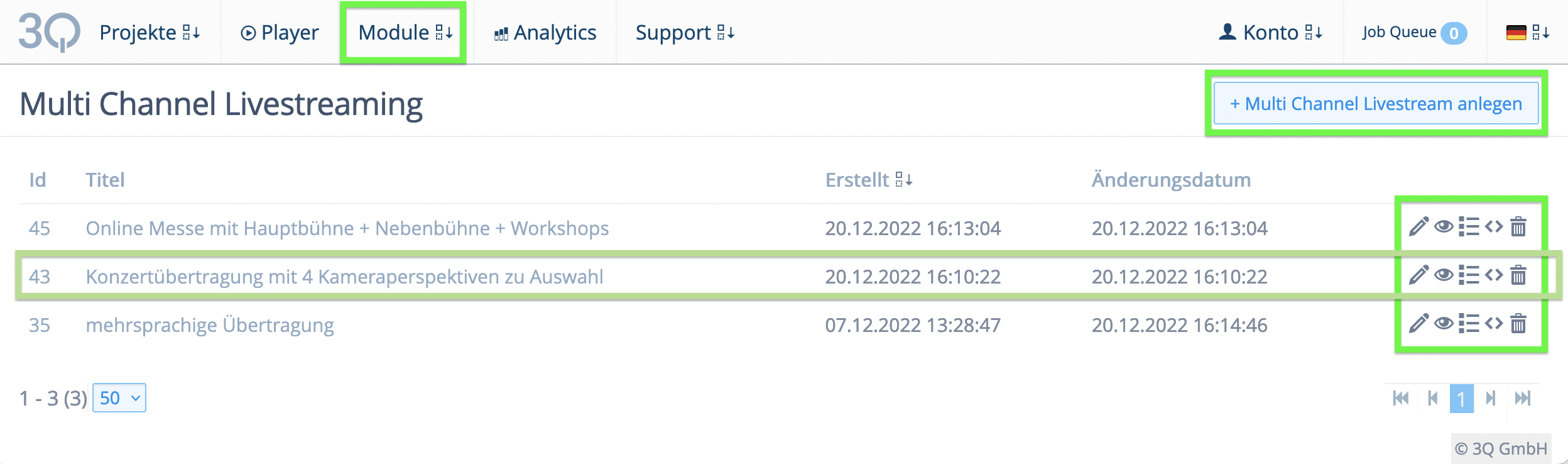This screenshot has height=464, width=1568.
Task: Go to Analytics in navigation bar
Action: tap(545, 32)
